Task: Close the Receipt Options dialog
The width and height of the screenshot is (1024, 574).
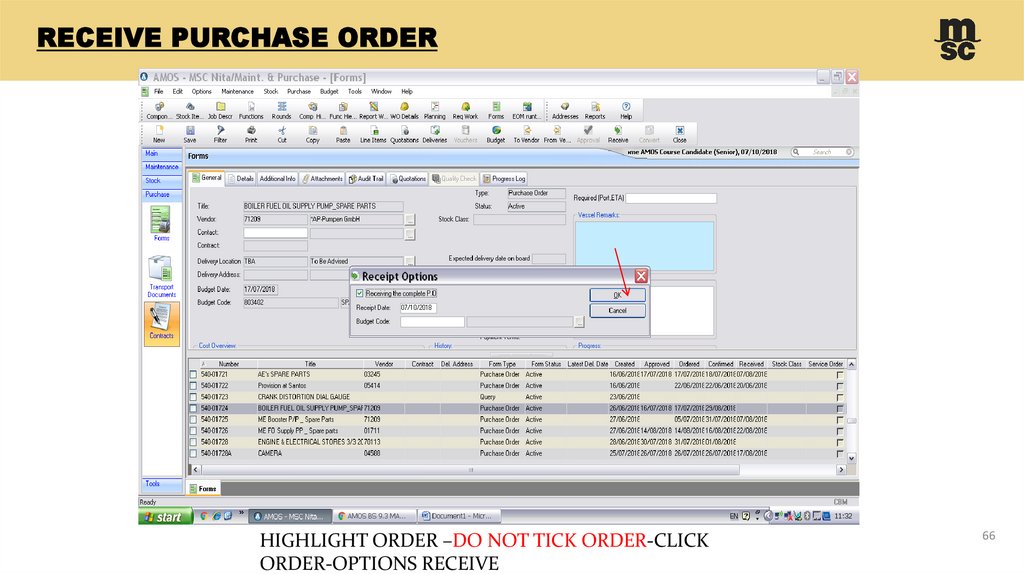Action: (x=641, y=276)
